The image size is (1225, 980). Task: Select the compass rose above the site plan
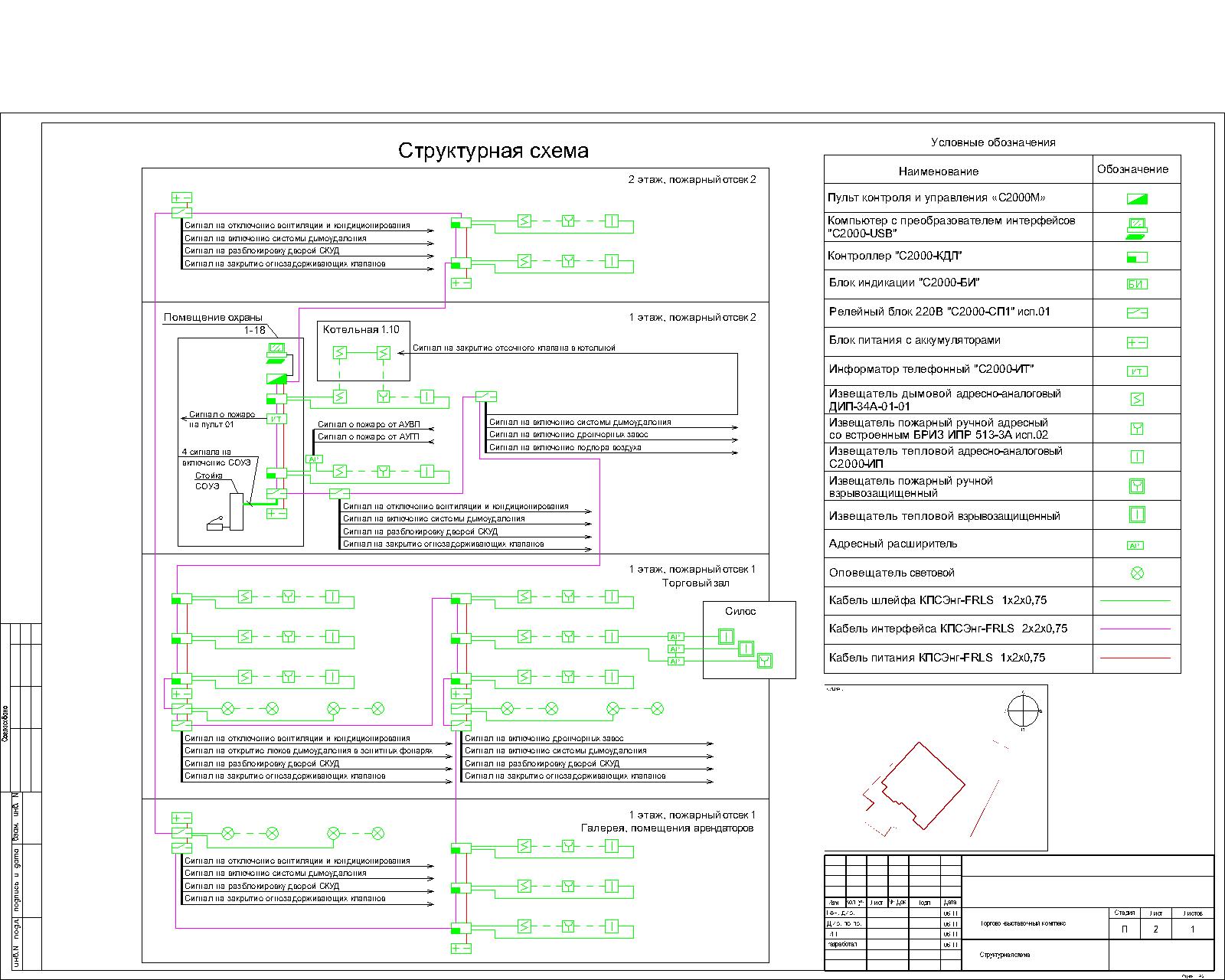pyautogui.click(x=1023, y=711)
